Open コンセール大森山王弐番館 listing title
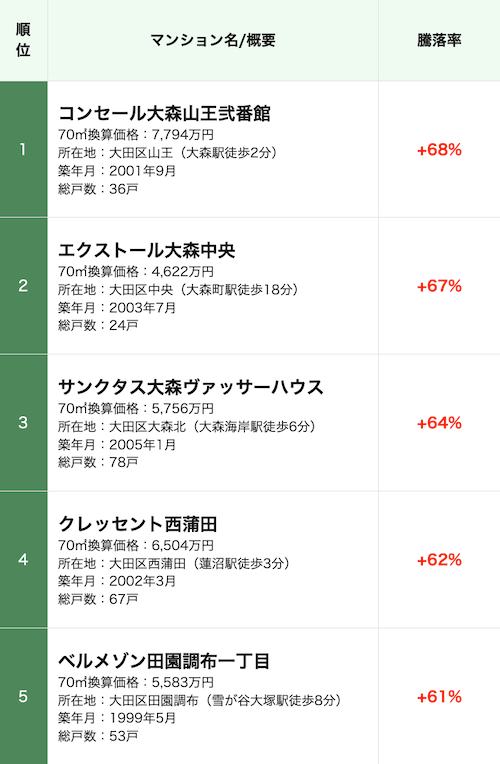 point(164,113)
